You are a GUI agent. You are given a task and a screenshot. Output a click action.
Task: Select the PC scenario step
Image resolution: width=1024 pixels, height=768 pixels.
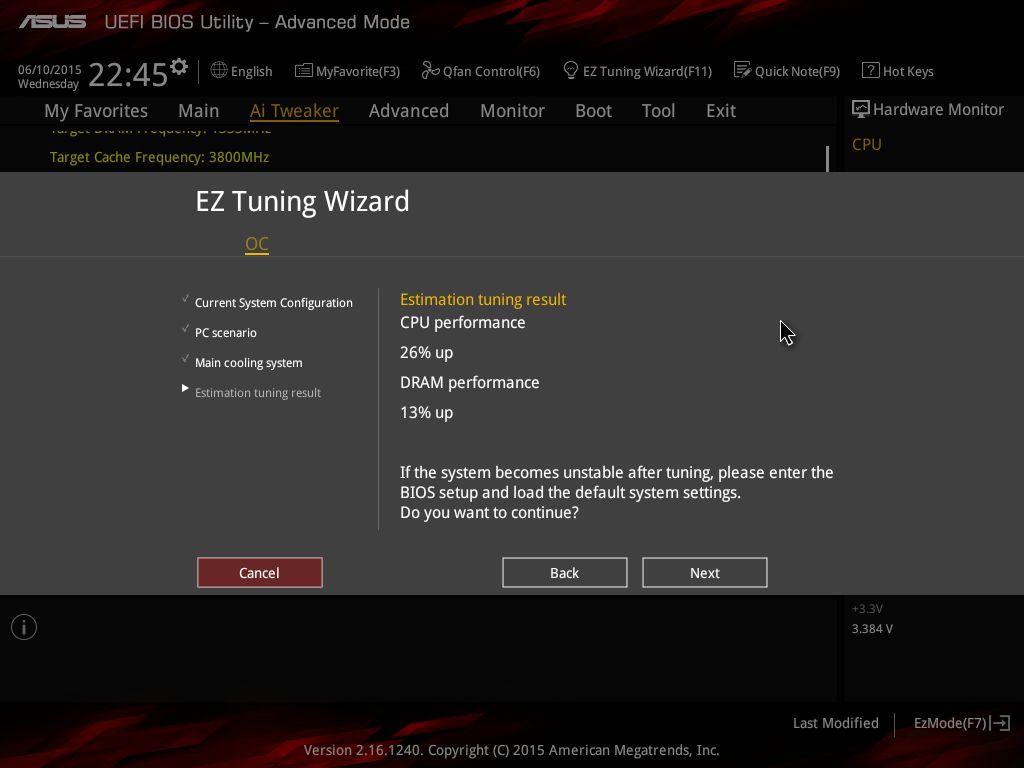point(226,333)
